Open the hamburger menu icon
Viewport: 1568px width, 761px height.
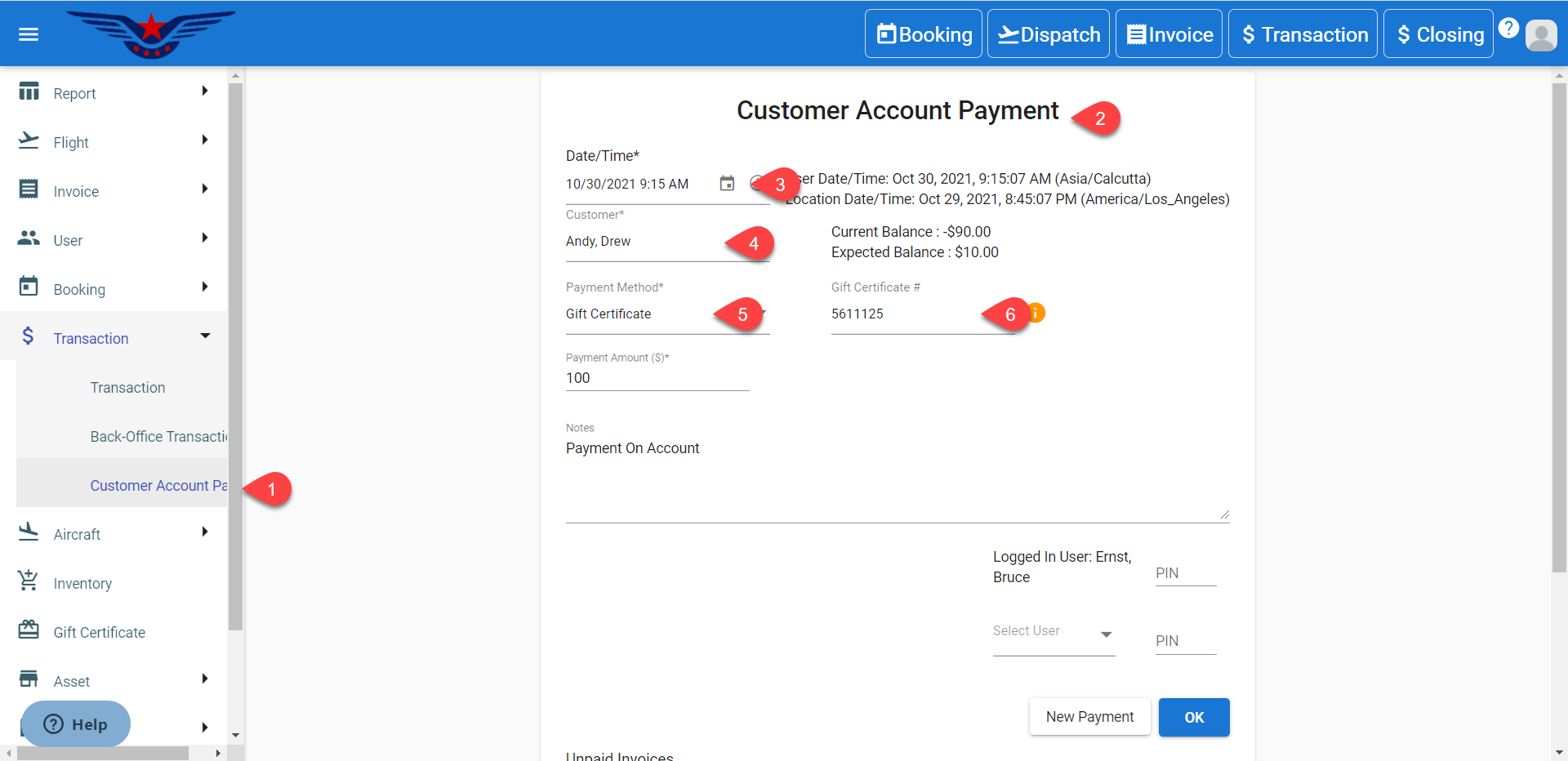29,34
